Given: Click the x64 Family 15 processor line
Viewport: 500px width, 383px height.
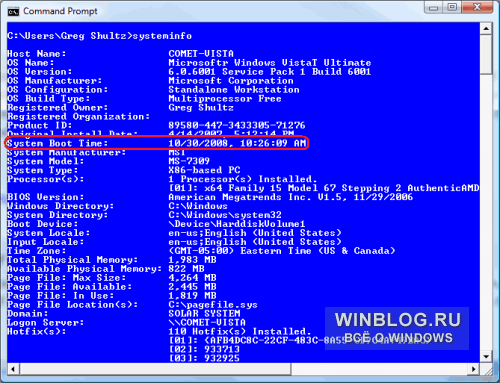Looking at the screenshot, I should (x=324, y=188).
